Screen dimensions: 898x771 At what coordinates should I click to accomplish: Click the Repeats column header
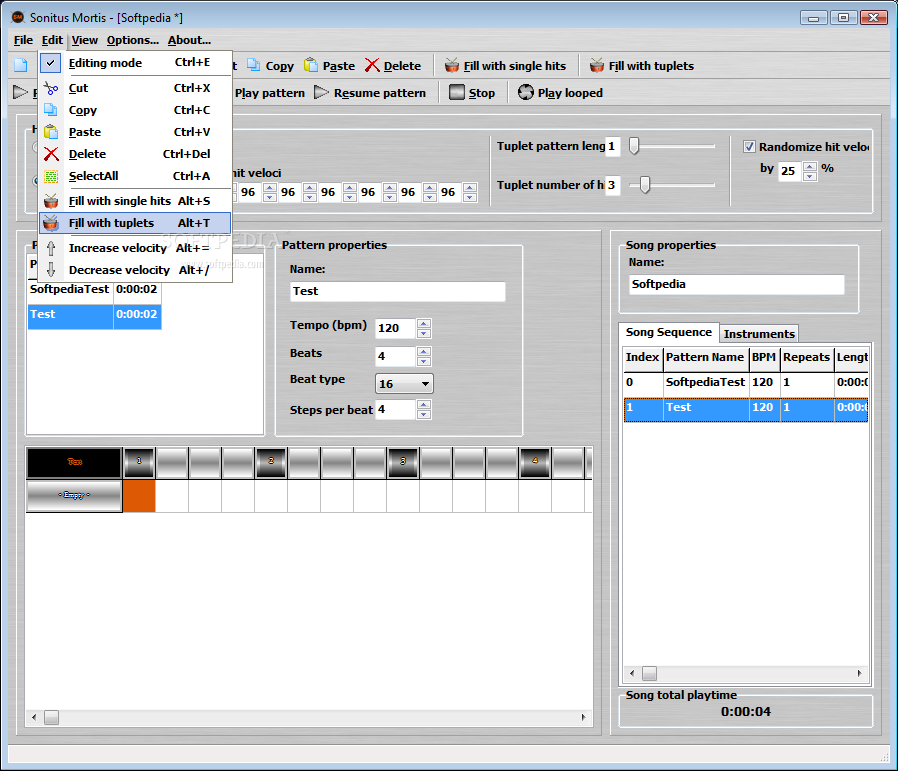point(806,357)
